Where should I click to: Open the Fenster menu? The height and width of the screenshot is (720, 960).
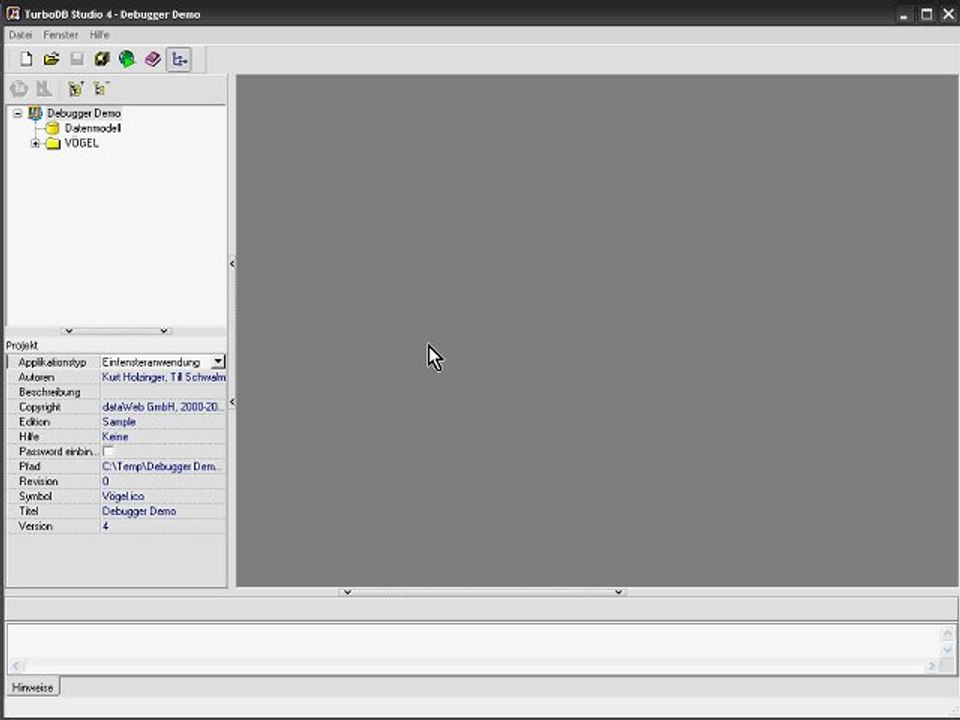(x=61, y=35)
